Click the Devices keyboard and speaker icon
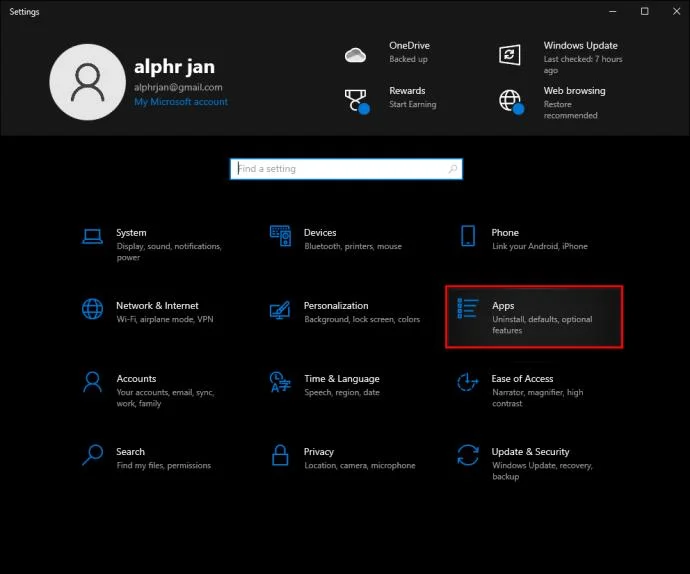Image resolution: width=690 pixels, height=574 pixels. coord(280,235)
